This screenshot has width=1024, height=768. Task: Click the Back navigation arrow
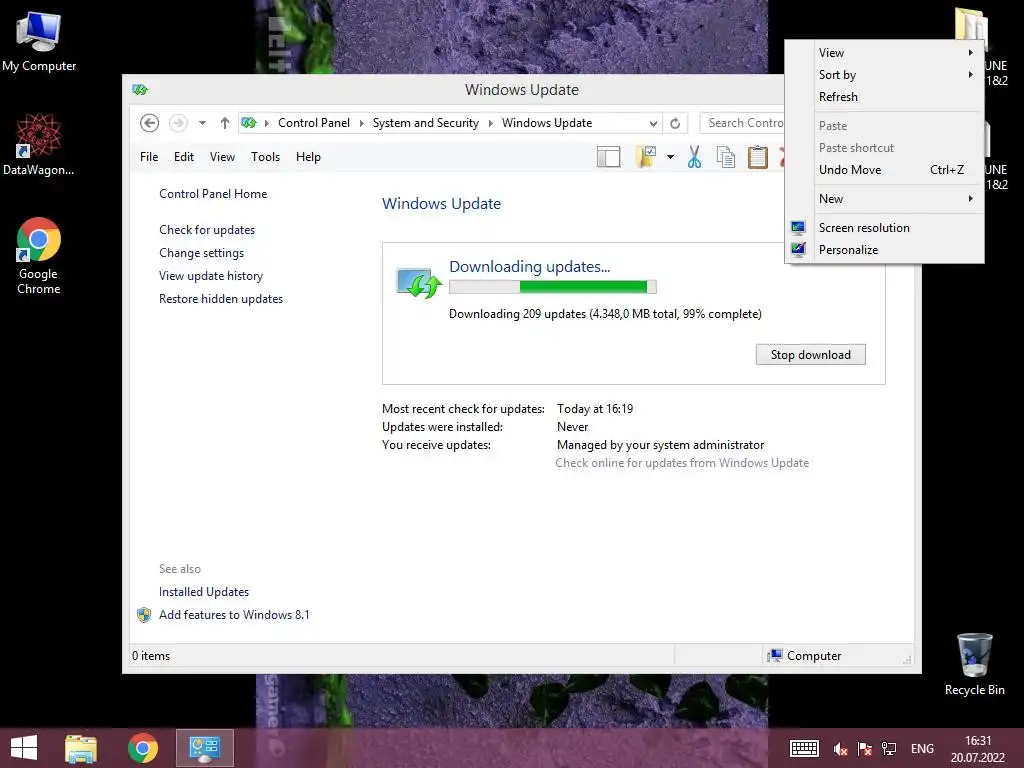point(150,123)
